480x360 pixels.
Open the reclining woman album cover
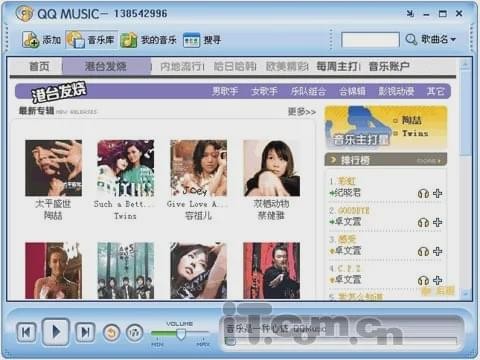[x=198, y=270]
